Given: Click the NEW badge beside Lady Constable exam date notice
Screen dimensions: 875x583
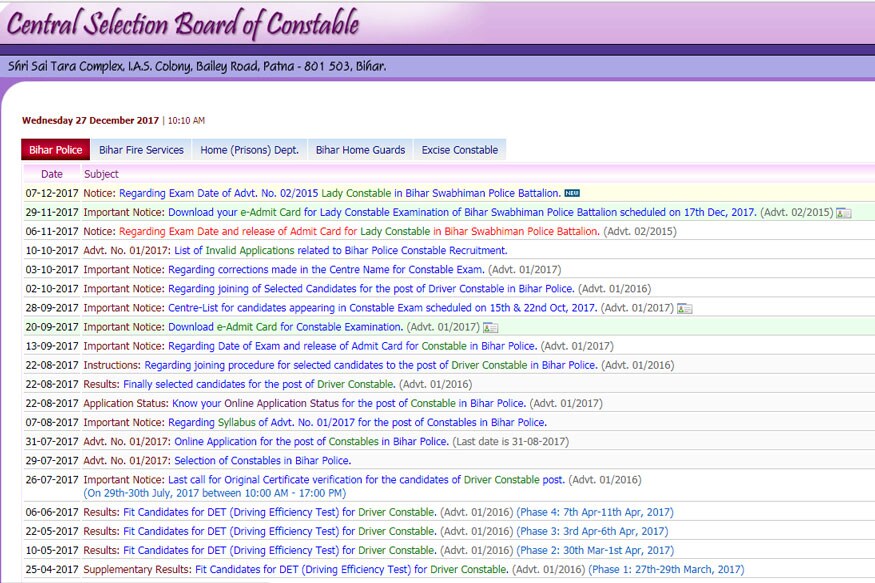Looking at the screenshot, I should point(572,193).
